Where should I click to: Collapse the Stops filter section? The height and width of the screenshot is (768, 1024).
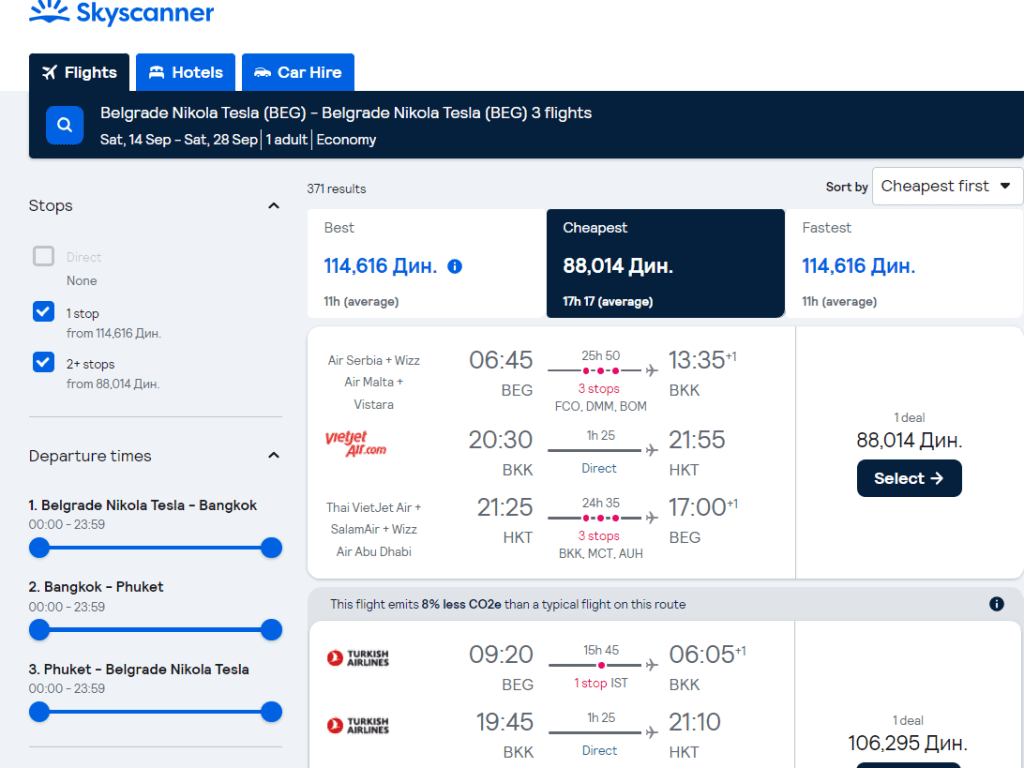[273, 206]
